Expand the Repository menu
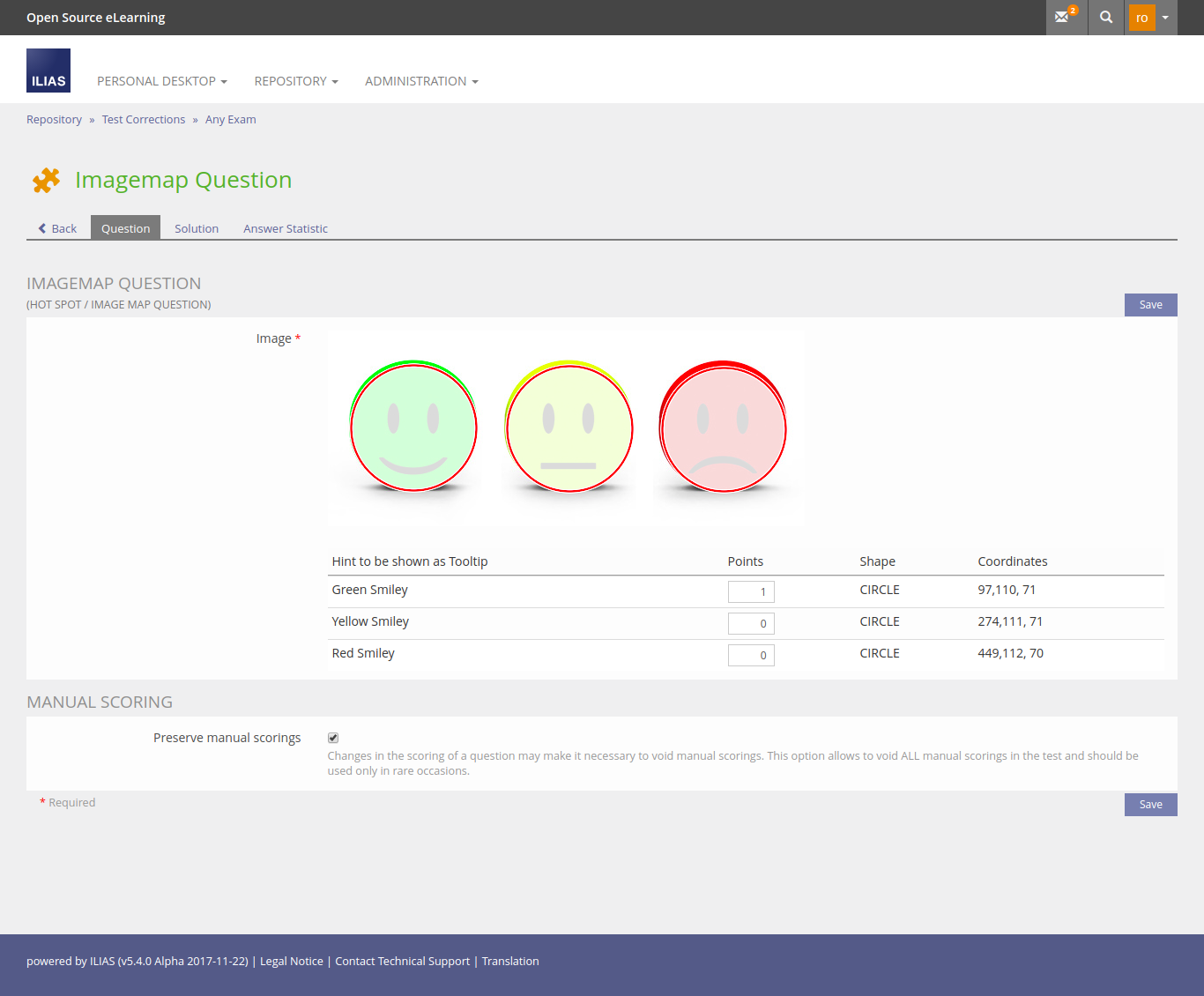 pos(295,81)
